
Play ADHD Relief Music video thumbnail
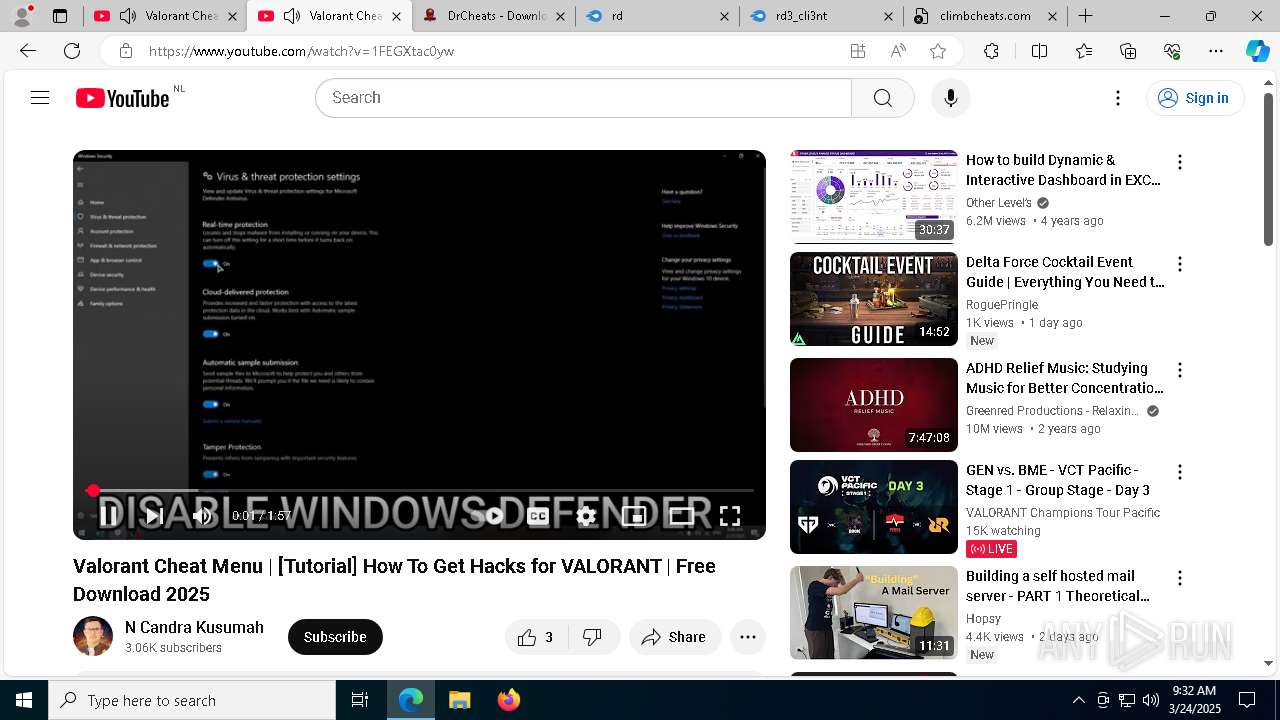click(874, 405)
